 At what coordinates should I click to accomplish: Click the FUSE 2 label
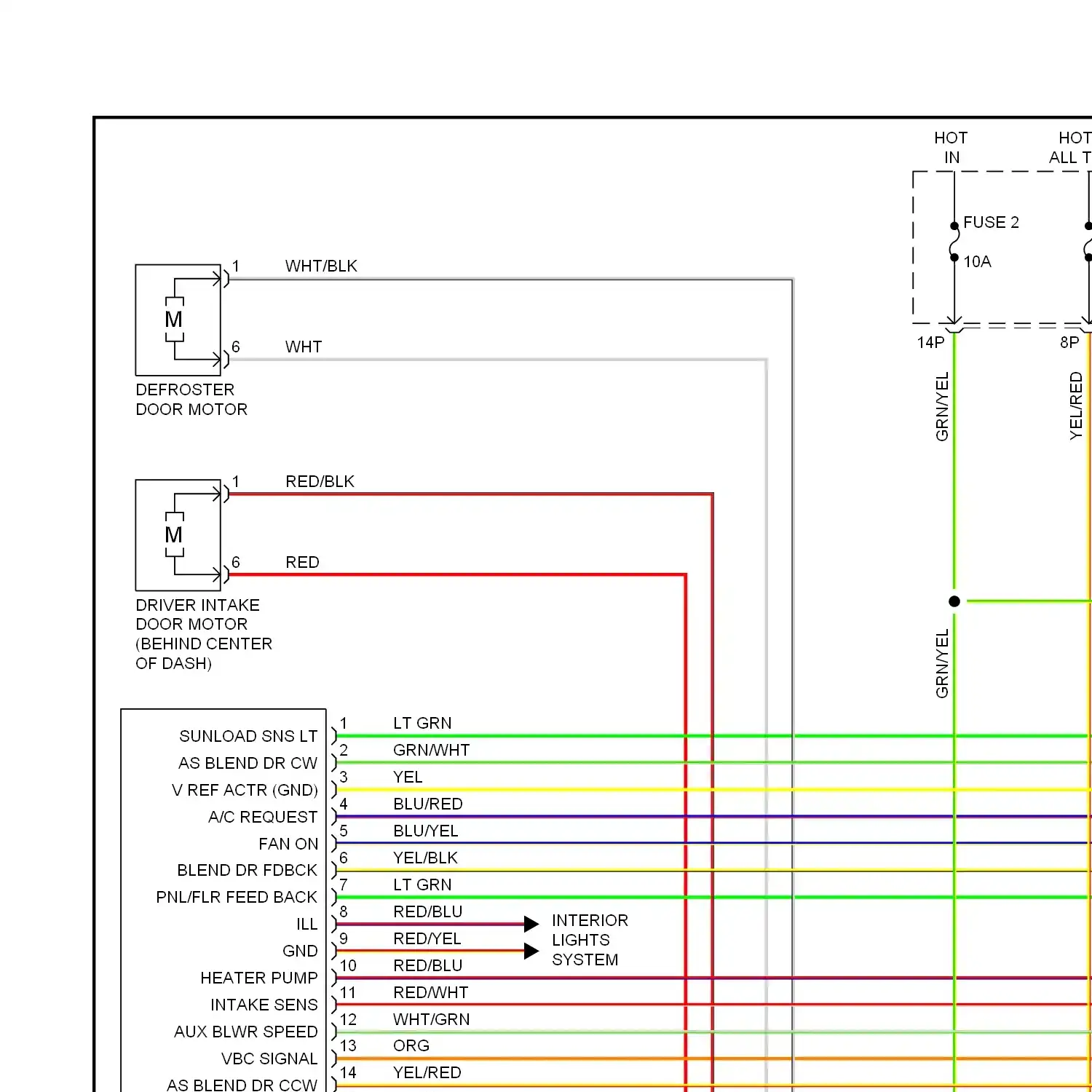pyautogui.click(x=991, y=222)
